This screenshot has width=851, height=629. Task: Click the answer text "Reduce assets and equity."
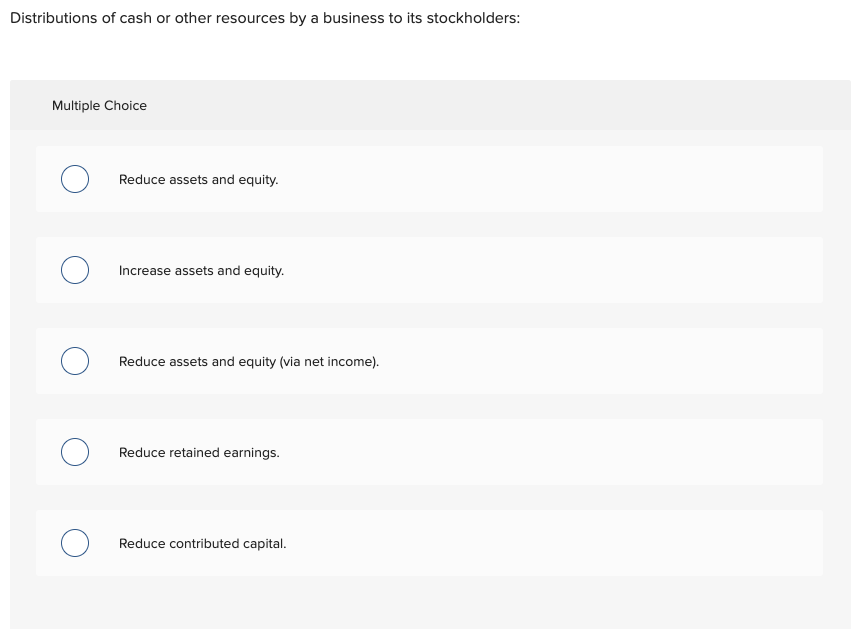[x=198, y=180]
